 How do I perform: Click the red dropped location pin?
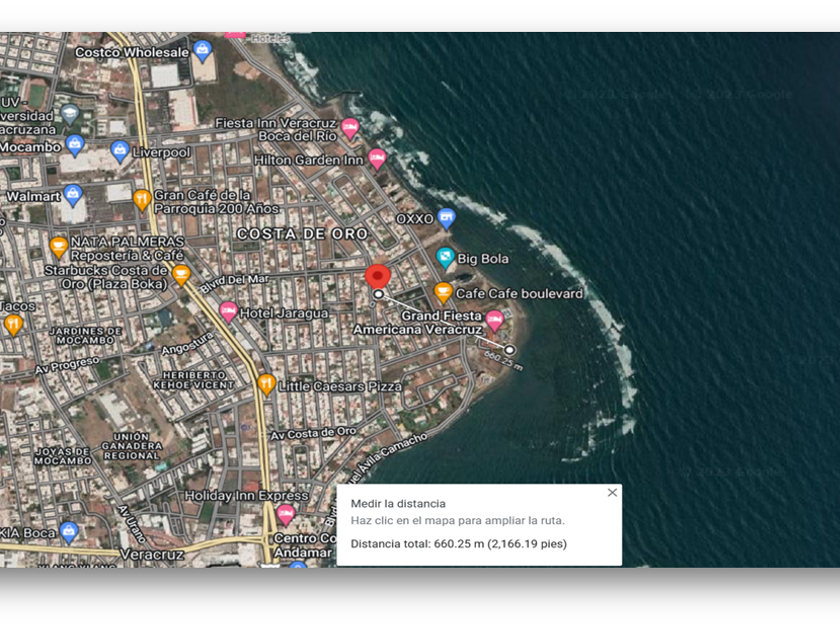click(x=378, y=276)
